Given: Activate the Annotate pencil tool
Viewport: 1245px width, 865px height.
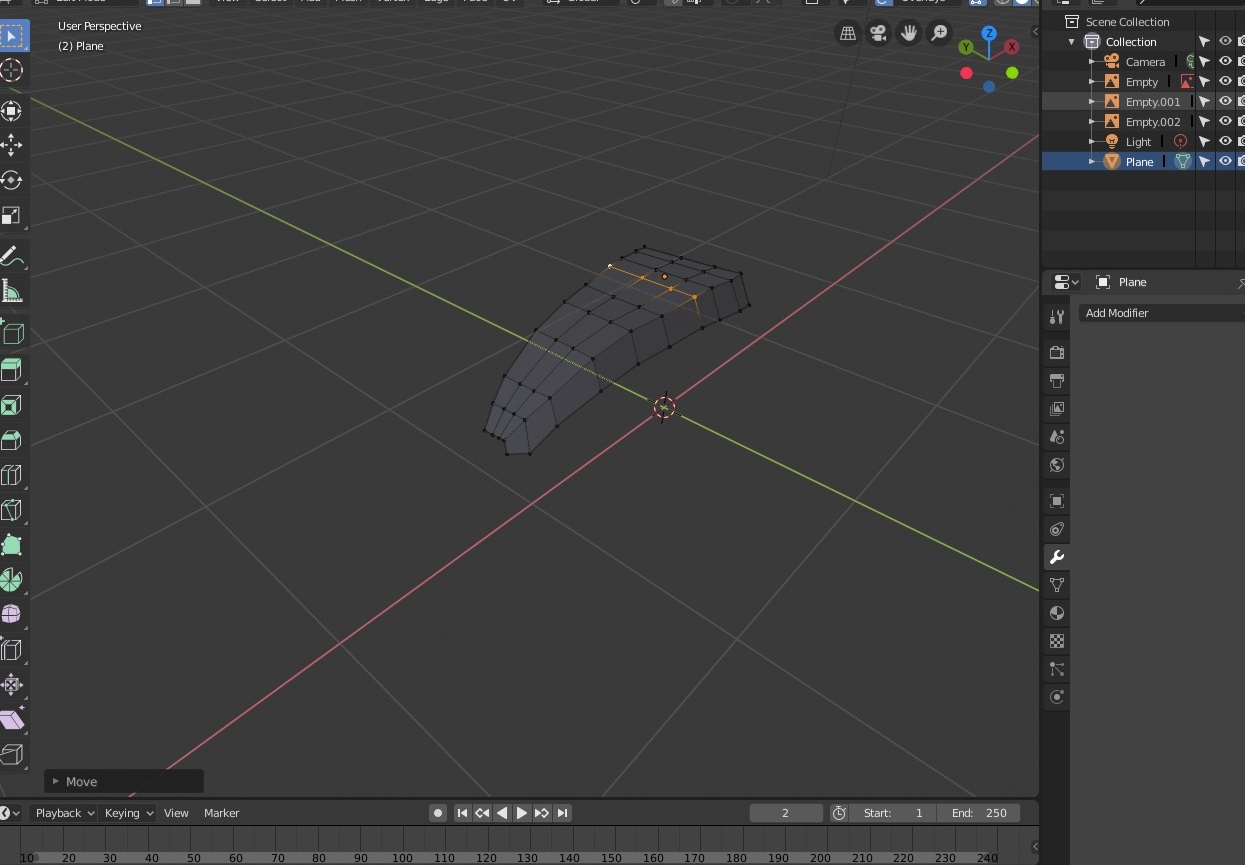Looking at the screenshot, I should (12, 256).
